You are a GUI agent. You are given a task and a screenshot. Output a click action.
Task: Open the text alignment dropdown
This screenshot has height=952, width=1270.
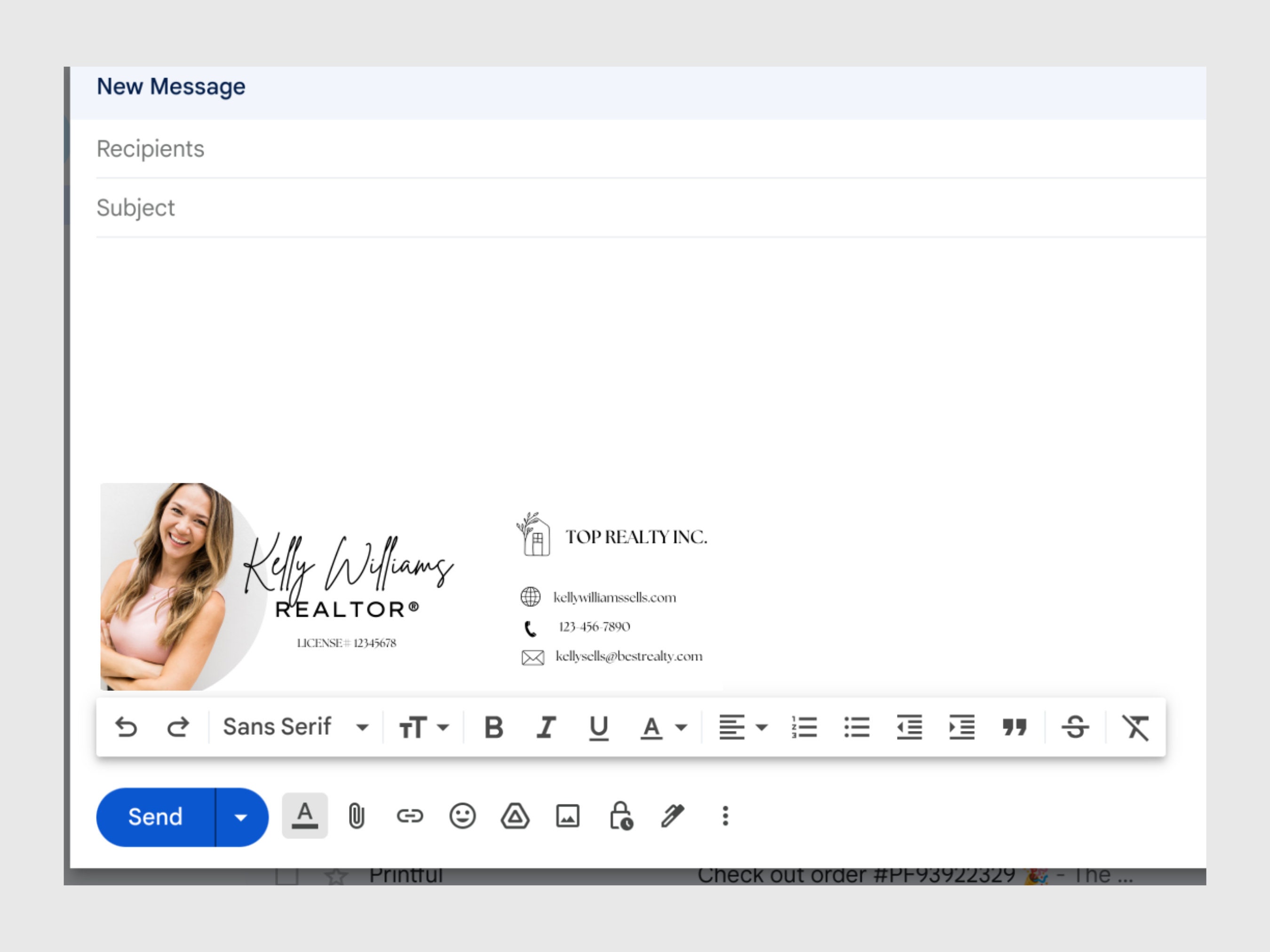click(x=742, y=727)
